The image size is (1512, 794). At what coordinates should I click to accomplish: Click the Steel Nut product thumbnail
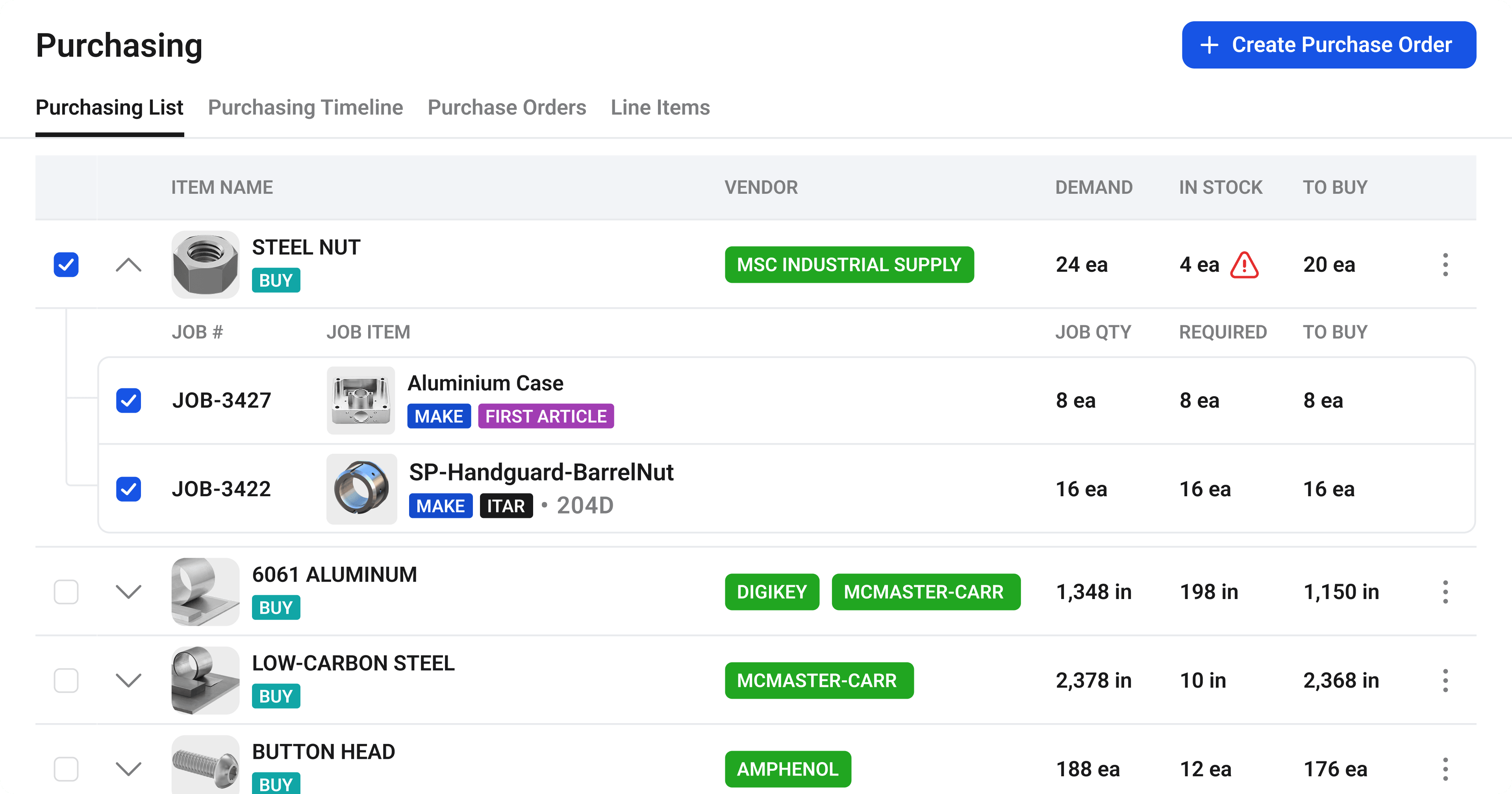point(205,264)
